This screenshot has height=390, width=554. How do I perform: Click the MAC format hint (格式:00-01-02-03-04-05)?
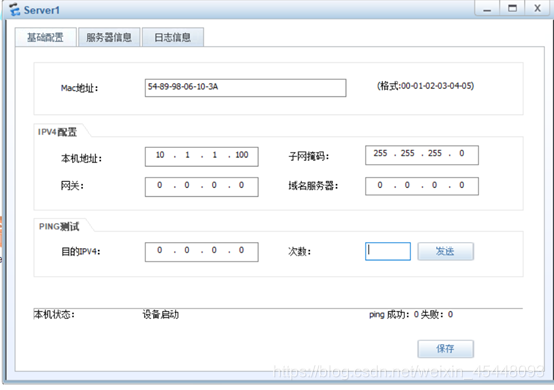(425, 86)
